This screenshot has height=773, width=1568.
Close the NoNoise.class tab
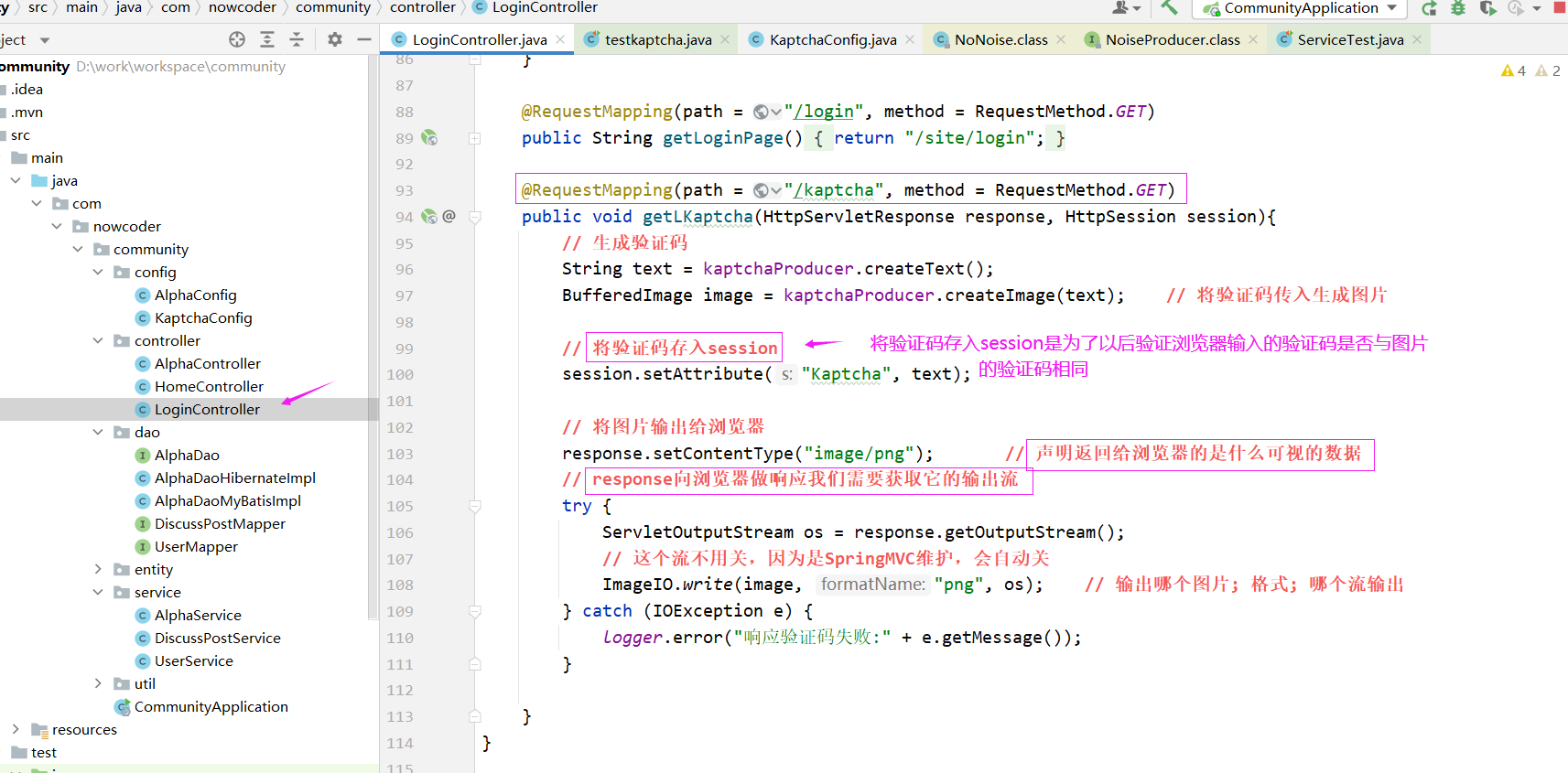click(1061, 39)
